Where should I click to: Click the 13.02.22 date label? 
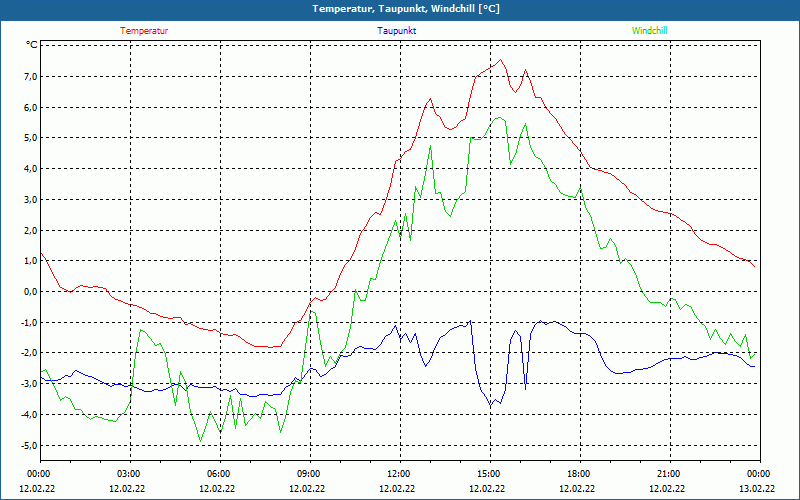pos(757,489)
